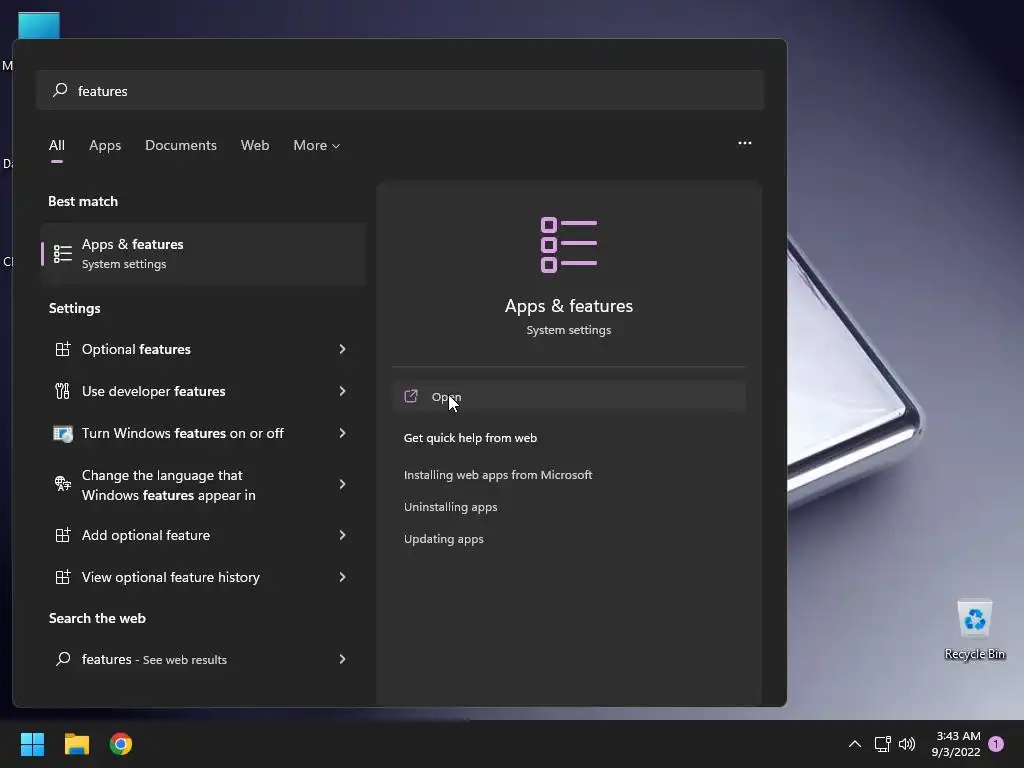Viewport: 1024px width, 768px height.
Task: Open the Uninstalling apps help link
Action: [451, 507]
